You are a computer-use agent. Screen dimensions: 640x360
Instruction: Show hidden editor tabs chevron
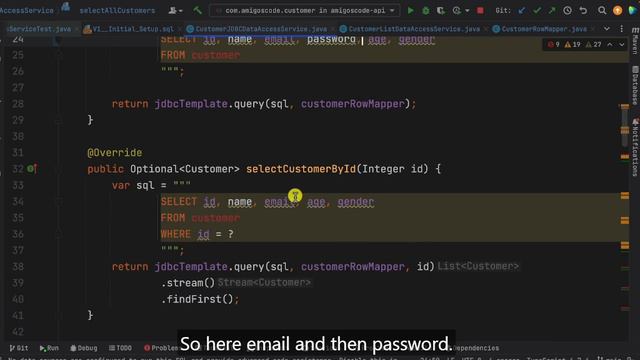tap(607, 29)
